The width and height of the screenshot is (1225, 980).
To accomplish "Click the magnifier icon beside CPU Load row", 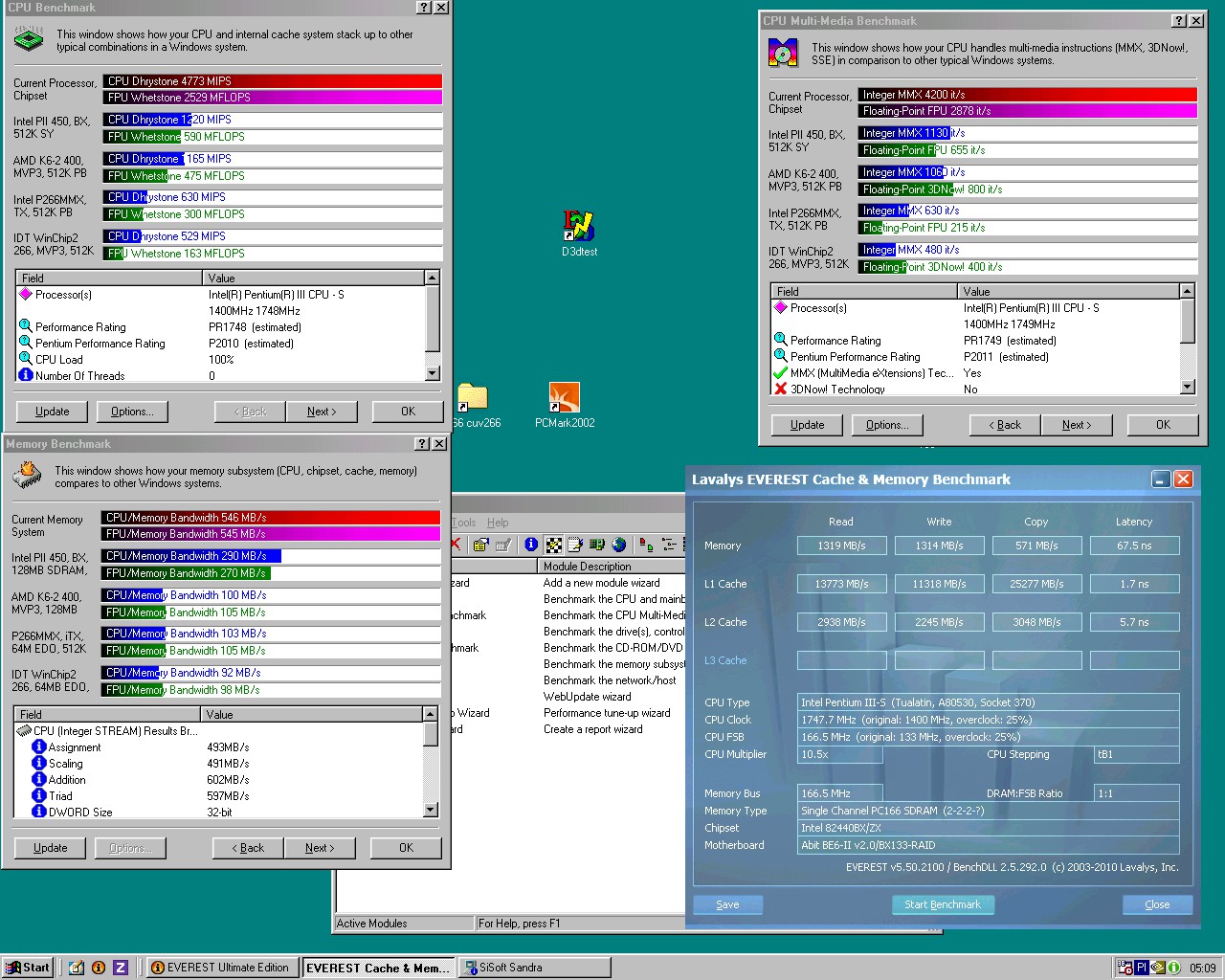I will click(26, 359).
